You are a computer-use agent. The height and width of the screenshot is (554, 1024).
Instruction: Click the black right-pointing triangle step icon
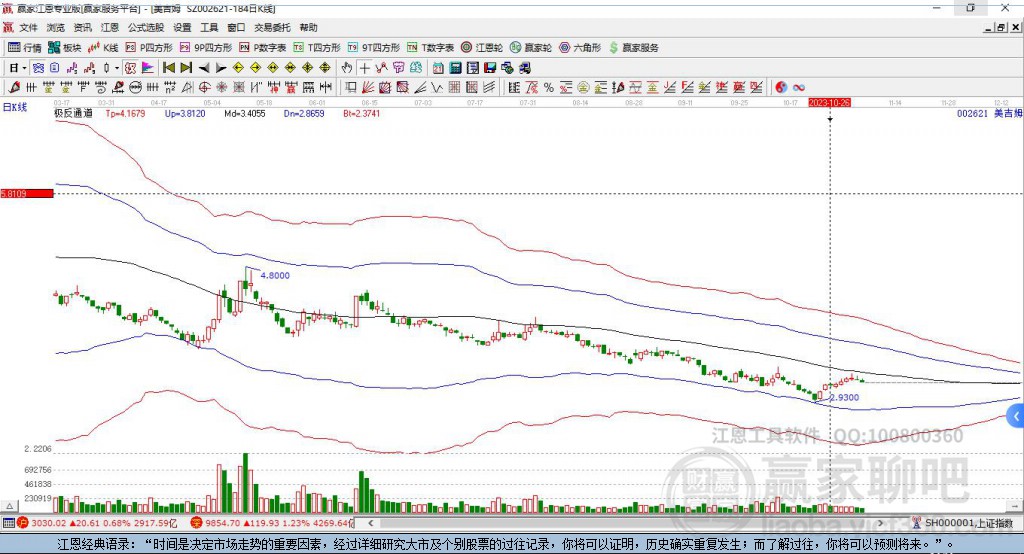tap(221, 68)
